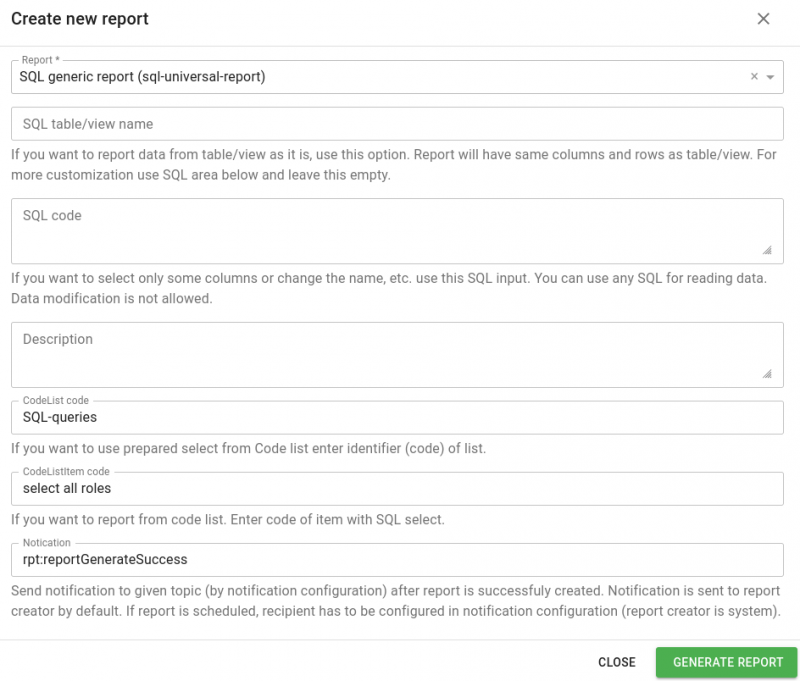Click the notification field with rpt:reportGenerateSuccess
The height and width of the screenshot is (681, 800).
(396, 560)
